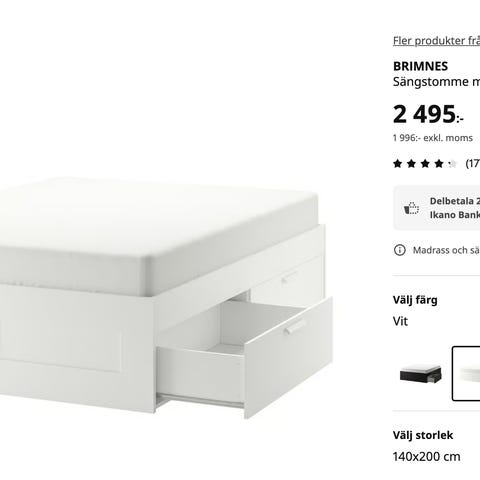480x480 pixels.
Task: Click the third rating star
Action: click(425, 164)
